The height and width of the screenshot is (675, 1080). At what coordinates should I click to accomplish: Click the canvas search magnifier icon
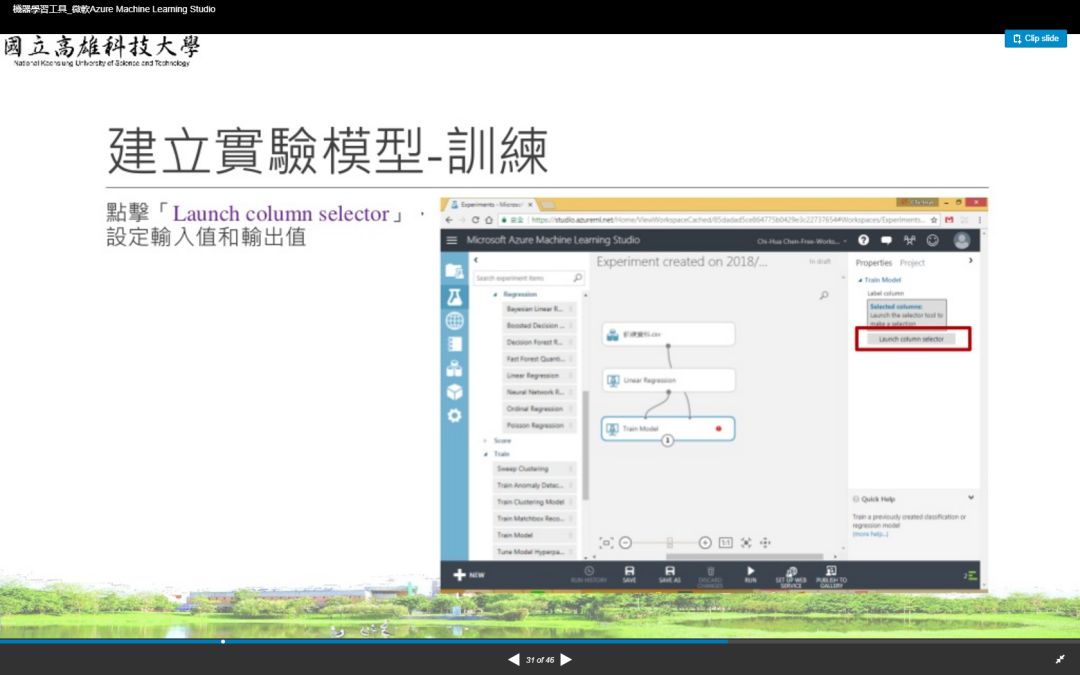(824, 295)
